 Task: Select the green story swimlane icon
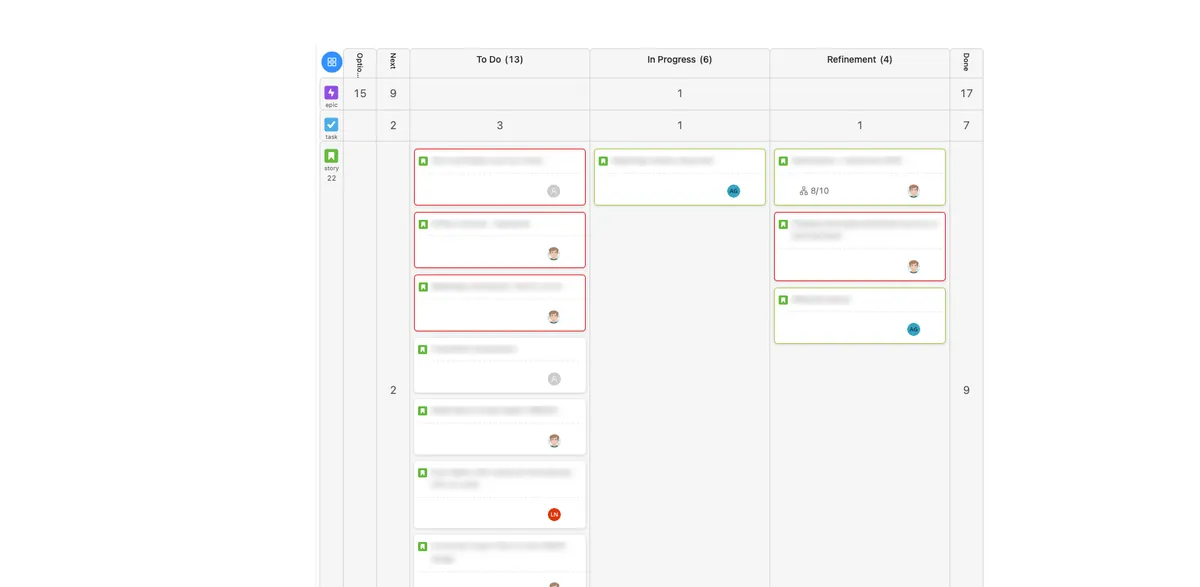pyautogui.click(x=331, y=156)
